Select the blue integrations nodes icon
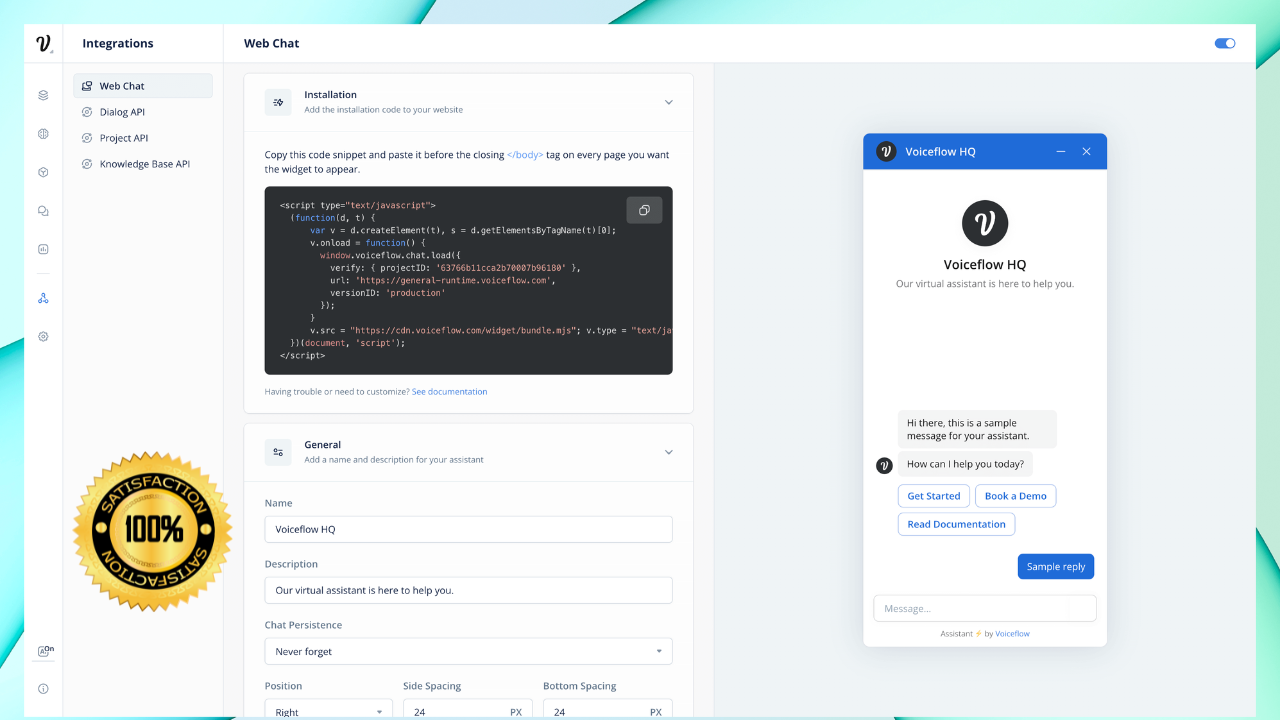This screenshot has height=720, width=1280. click(x=43, y=298)
